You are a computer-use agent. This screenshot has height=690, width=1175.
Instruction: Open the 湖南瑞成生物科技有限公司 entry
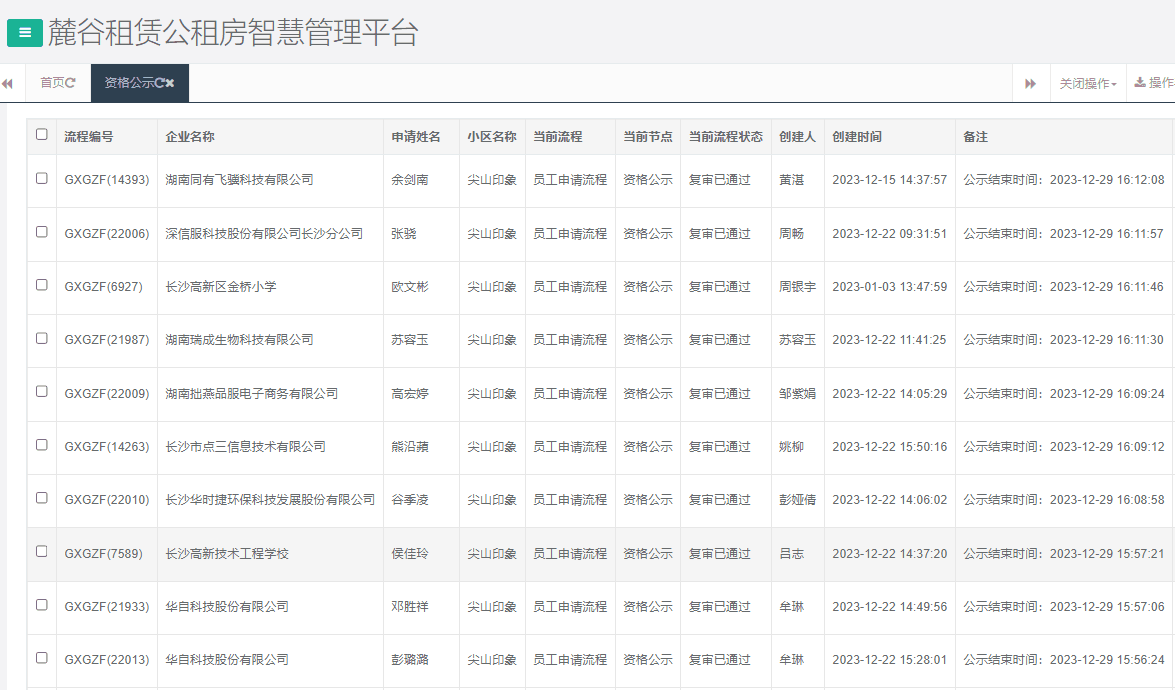point(230,340)
